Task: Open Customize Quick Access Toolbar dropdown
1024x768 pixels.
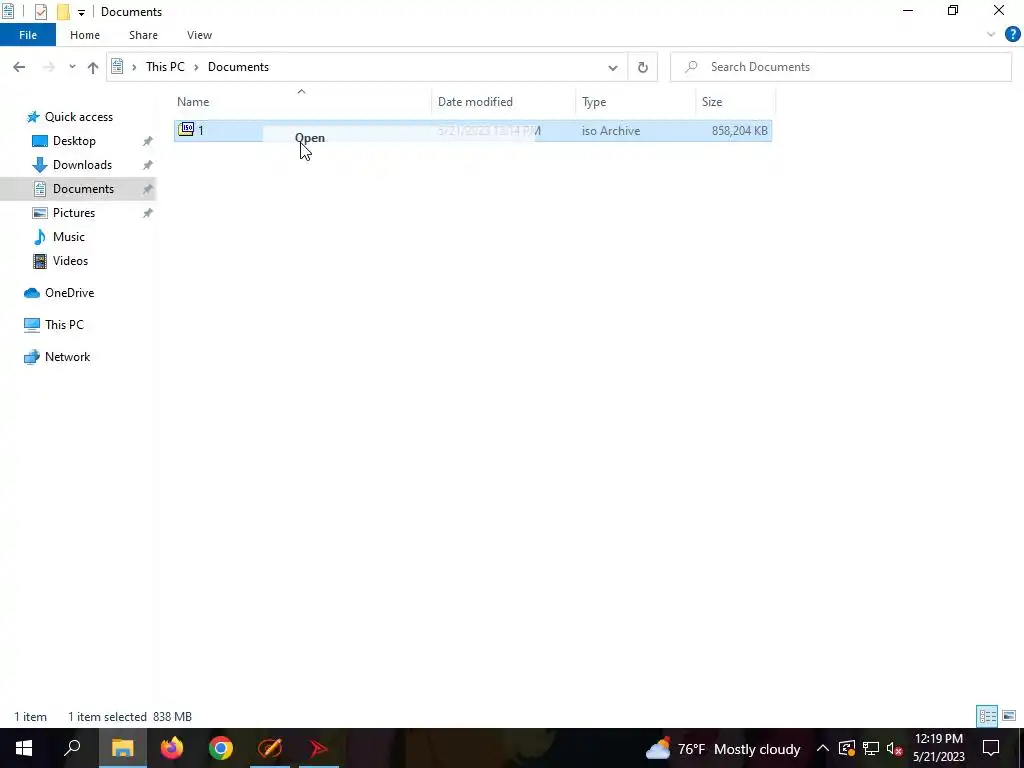Action: 81,12
